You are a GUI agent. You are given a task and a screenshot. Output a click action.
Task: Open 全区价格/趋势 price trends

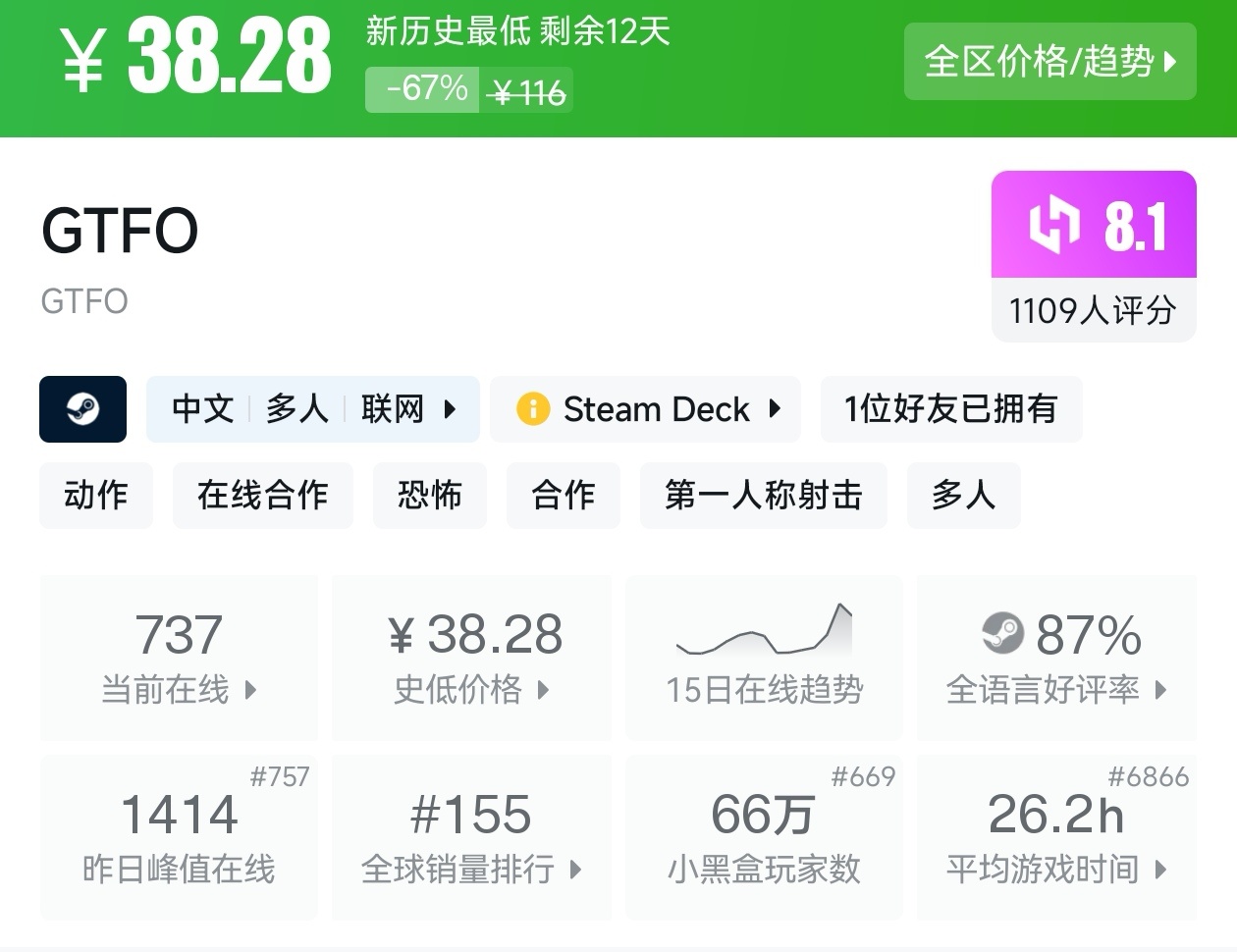[x=1049, y=62]
